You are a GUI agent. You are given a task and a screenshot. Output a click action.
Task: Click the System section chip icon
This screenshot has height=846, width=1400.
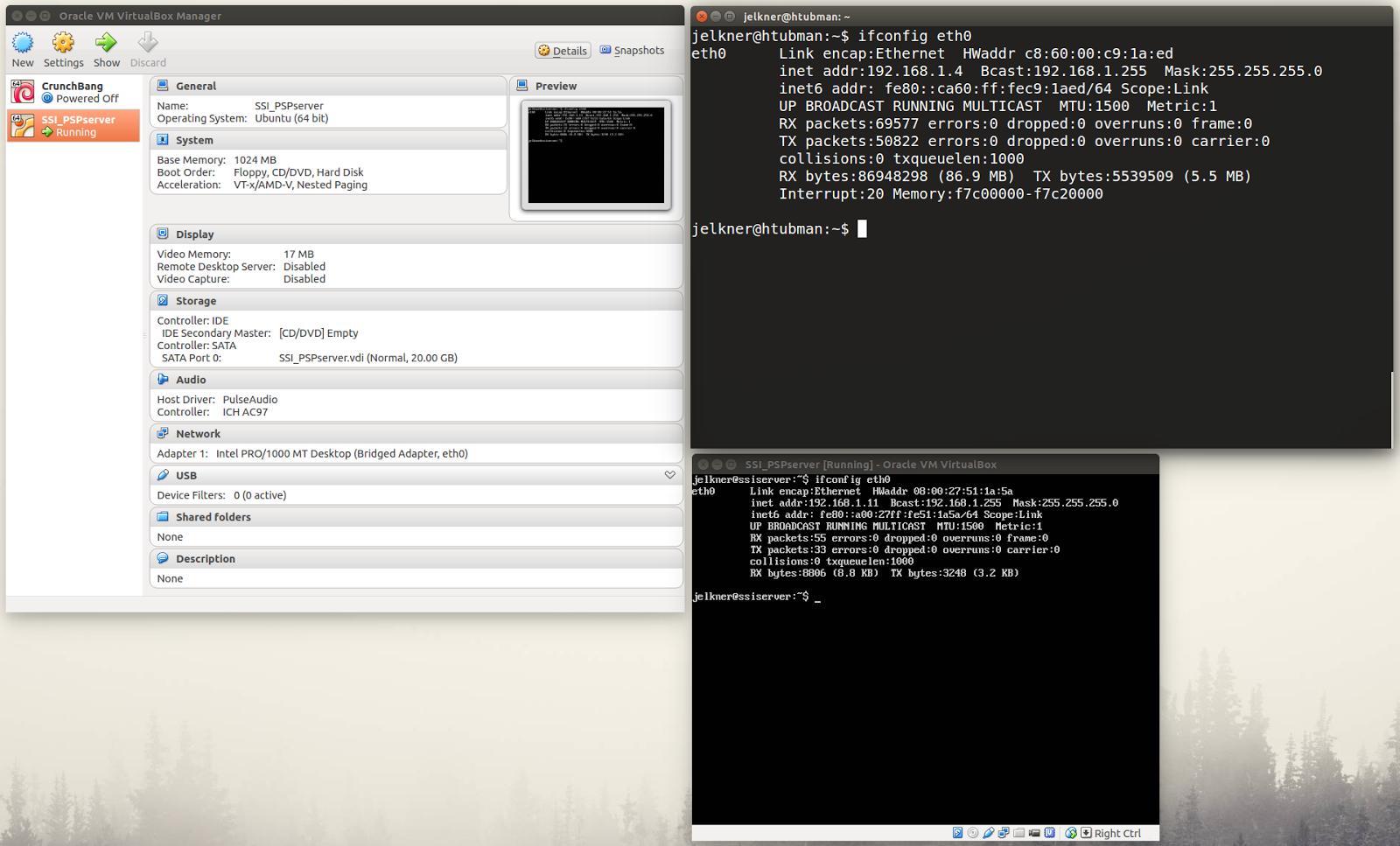coord(163,140)
